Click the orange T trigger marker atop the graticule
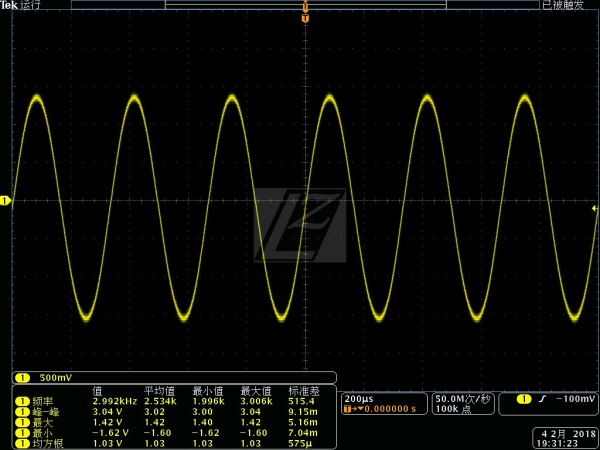 305,18
